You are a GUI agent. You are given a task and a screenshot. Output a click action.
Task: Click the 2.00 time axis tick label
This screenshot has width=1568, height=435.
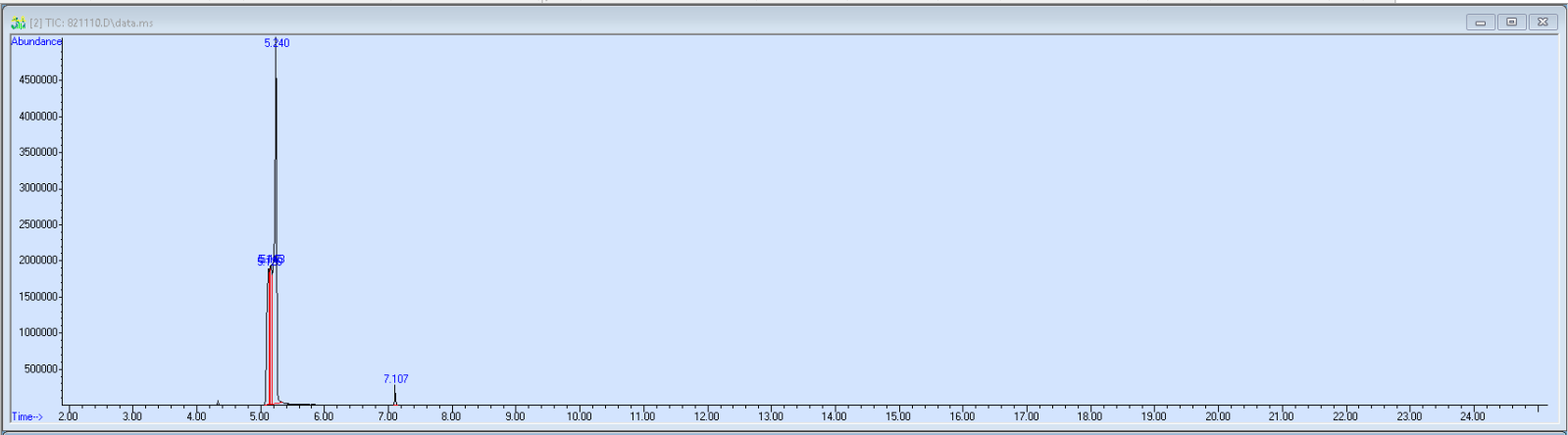[68, 416]
